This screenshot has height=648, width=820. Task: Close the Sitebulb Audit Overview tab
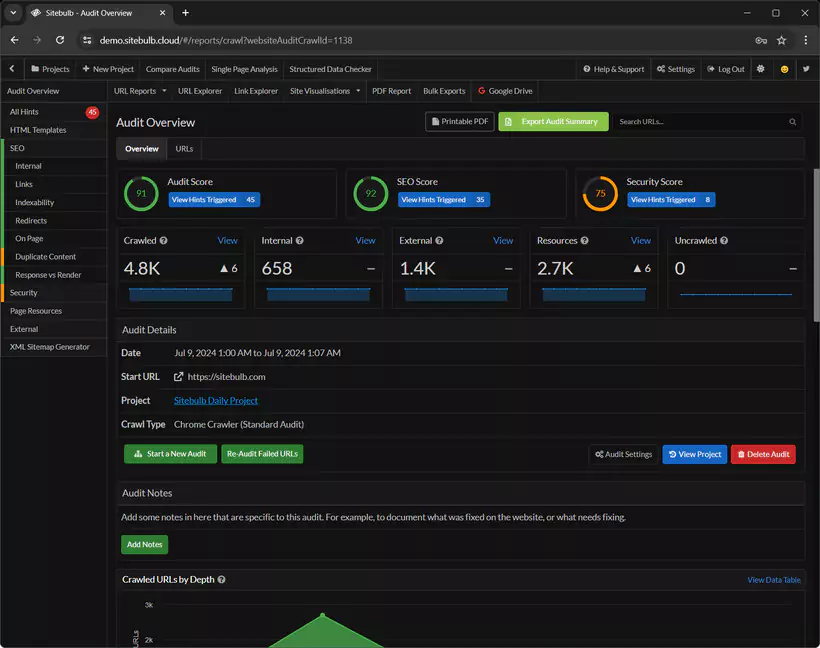(x=163, y=13)
